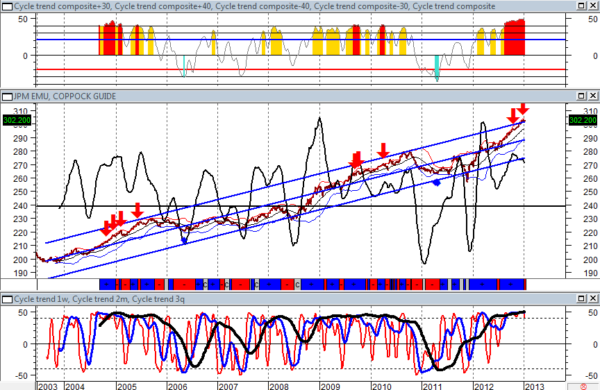The width and height of the screenshot is (600, 390).
Task: Click the 240 value on the left price axis
Action: pyautogui.click(x=21, y=206)
